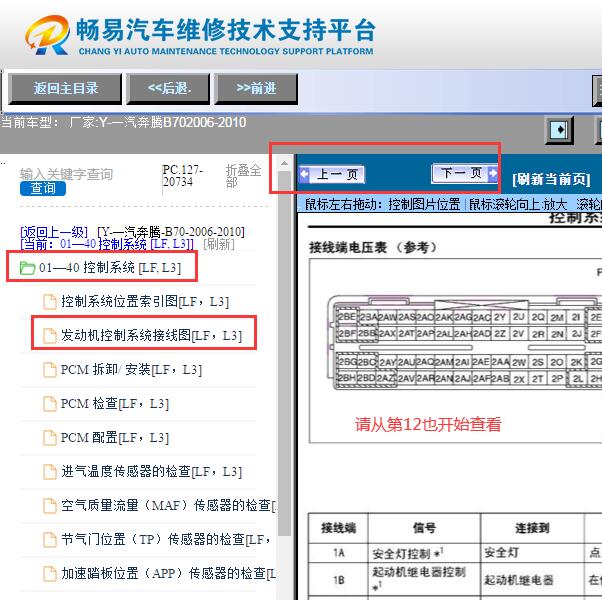The width and height of the screenshot is (602, 600).
Task: Click the PCM connector pinout diagram
Action: (x=465, y=343)
